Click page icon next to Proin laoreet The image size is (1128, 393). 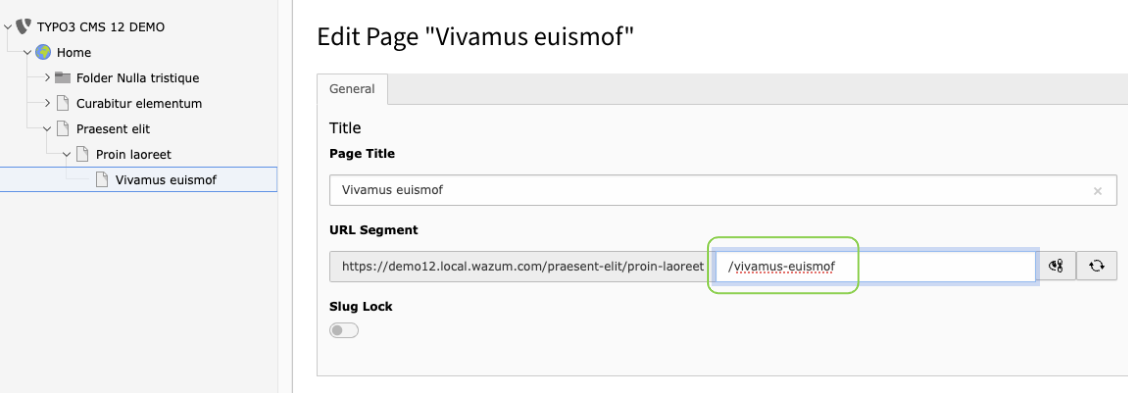click(x=82, y=155)
